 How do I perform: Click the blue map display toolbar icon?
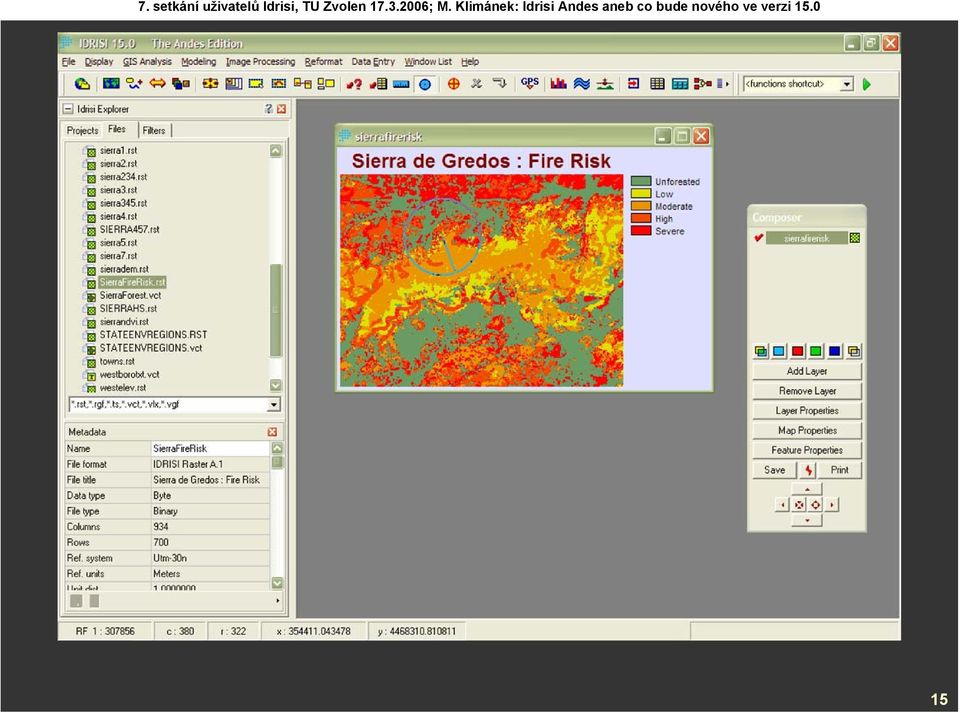coord(111,83)
